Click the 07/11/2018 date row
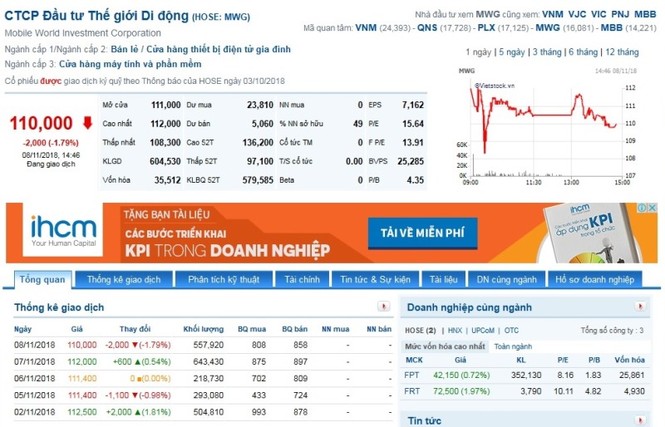This screenshot has width=665, height=427. tap(203, 362)
